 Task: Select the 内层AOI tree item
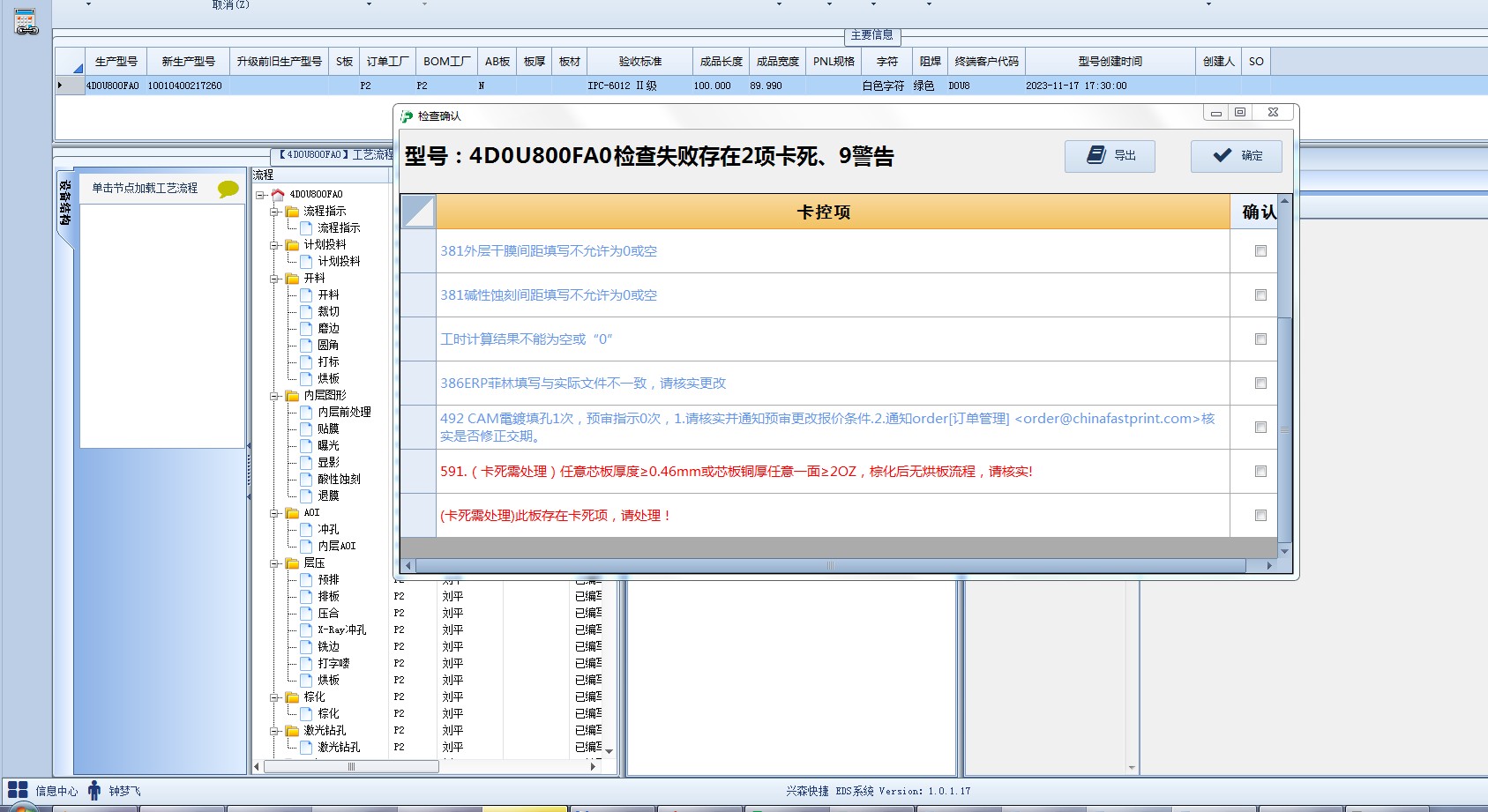pyautogui.click(x=337, y=547)
